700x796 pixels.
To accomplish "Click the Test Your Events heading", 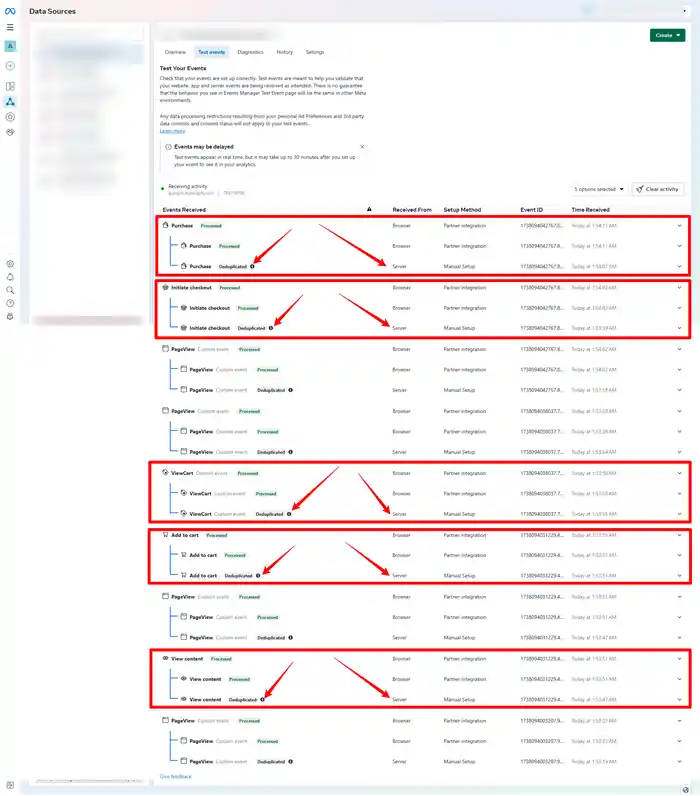I will coord(183,68).
